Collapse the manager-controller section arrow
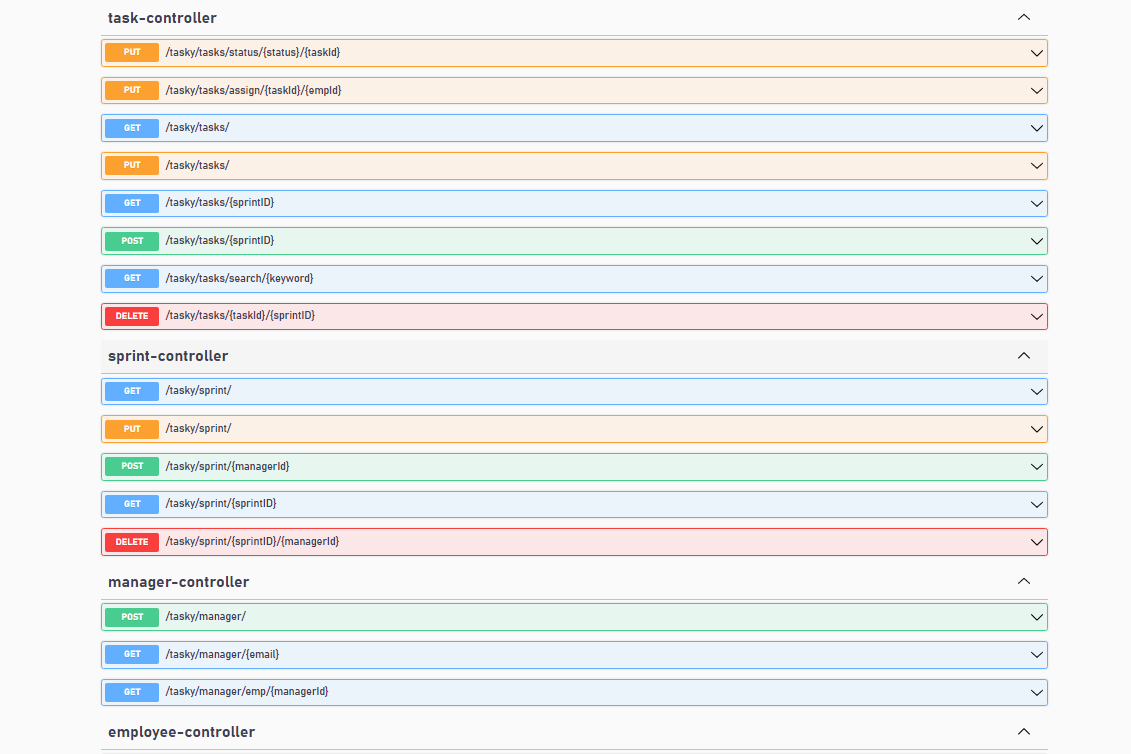Image resolution: width=1131 pixels, height=754 pixels. (1023, 581)
